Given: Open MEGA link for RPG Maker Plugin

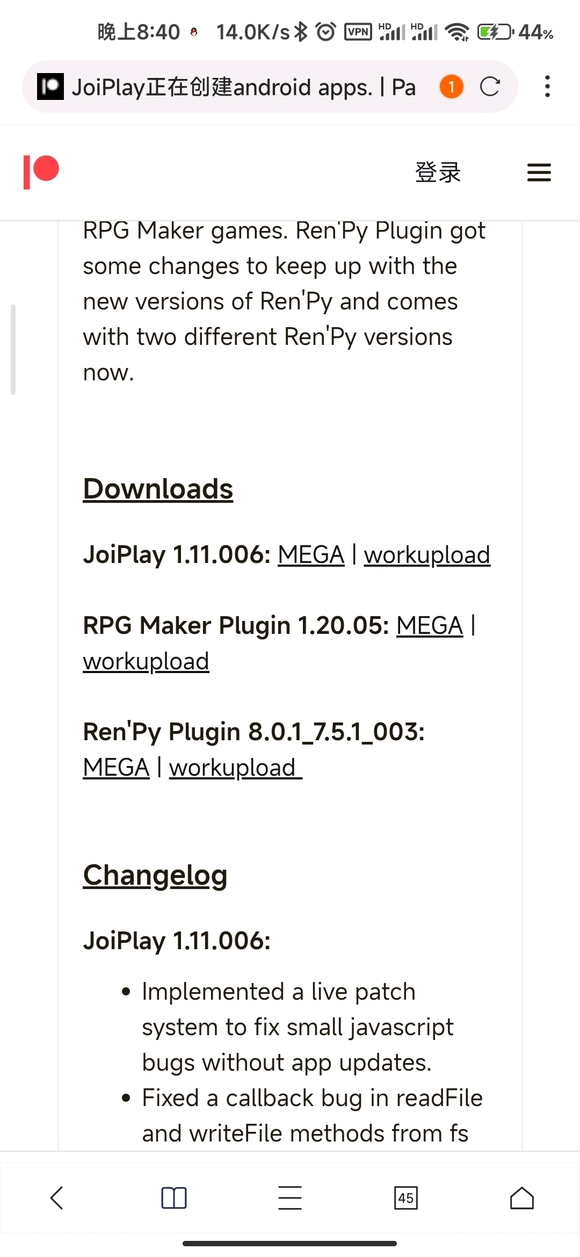Looking at the screenshot, I should pyautogui.click(x=430, y=625).
